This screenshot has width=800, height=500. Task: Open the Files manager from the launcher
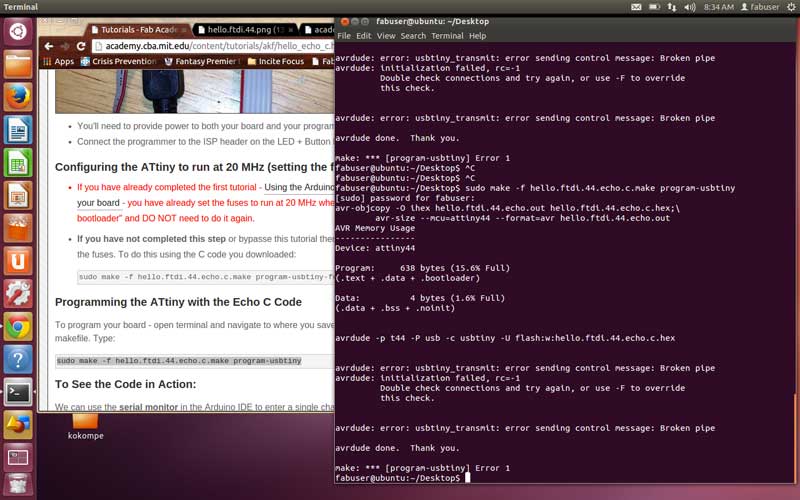click(18, 64)
